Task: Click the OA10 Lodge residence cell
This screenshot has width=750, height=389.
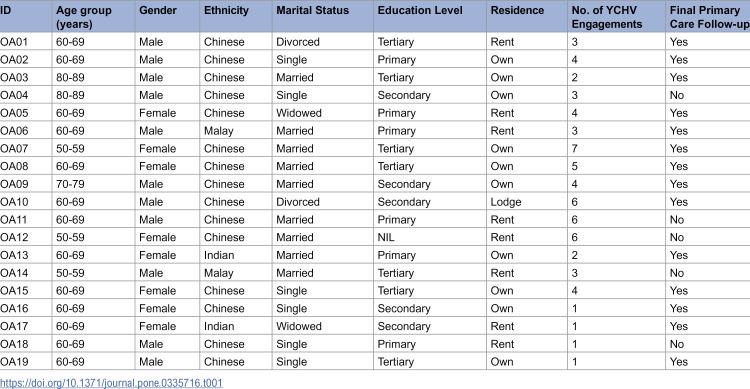Action: [x=527, y=202]
